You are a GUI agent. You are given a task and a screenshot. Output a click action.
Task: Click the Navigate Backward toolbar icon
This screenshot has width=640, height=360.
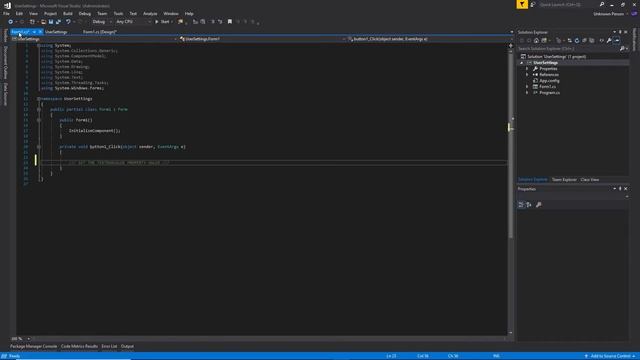point(10,22)
